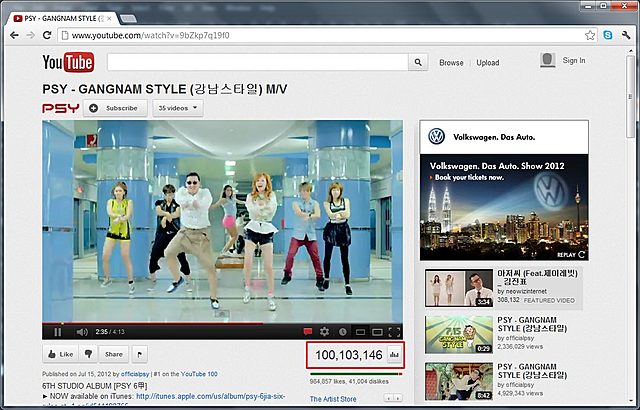Click the YouTube logo
The height and width of the screenshot is (410, 640).
pos(68,62)
